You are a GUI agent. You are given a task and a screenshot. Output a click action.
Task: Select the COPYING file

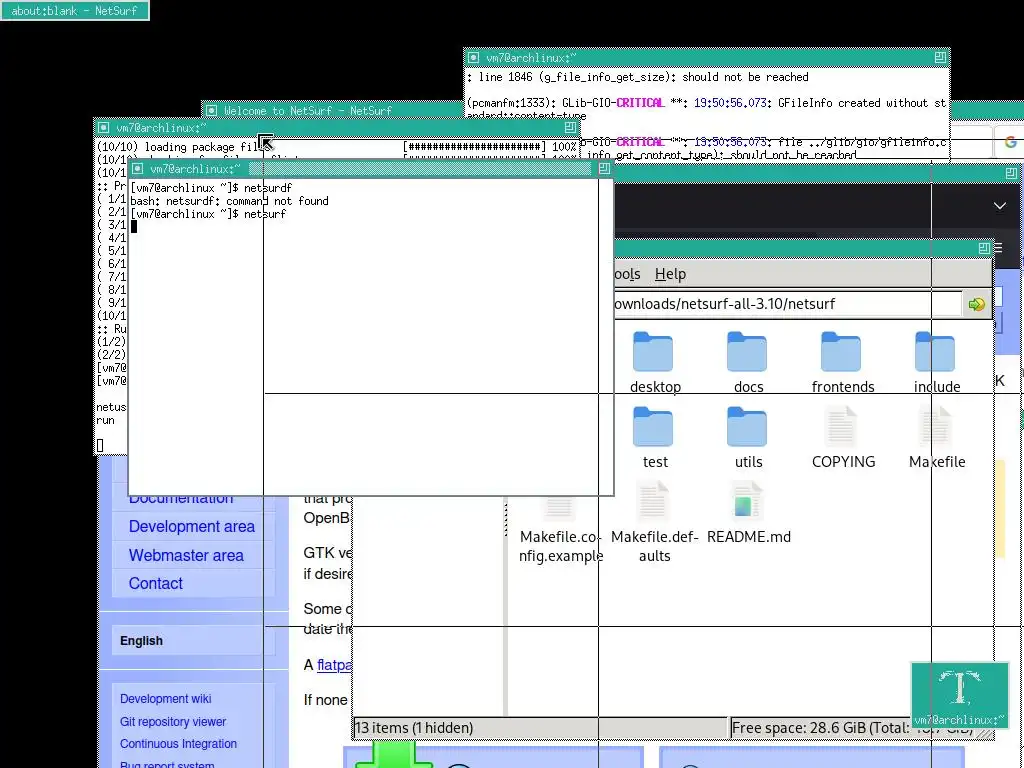point(842,438)
